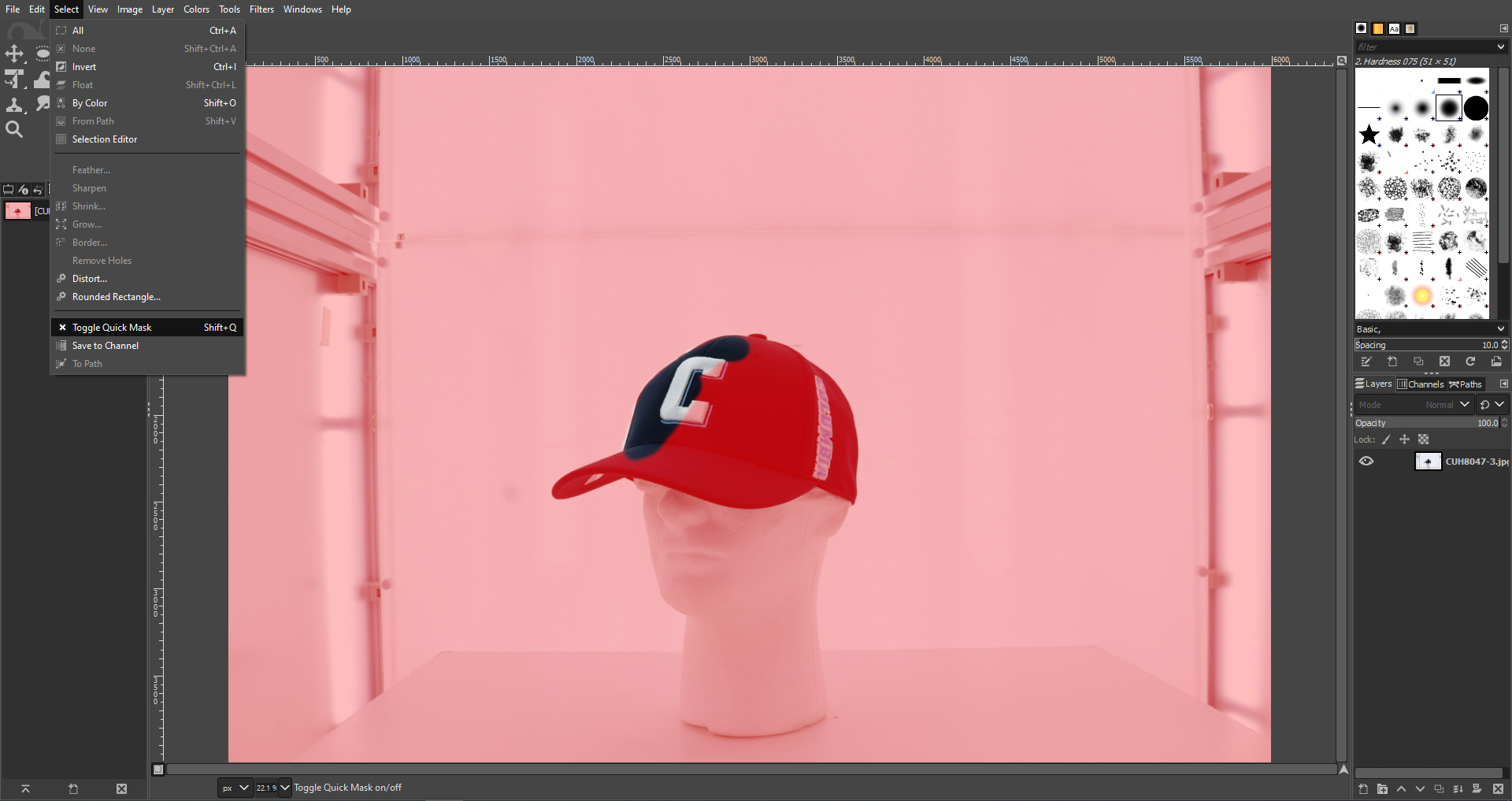The width and height of the screenshot is (1512, 801).
Task: Create a new layer button
Action: 1363,789
